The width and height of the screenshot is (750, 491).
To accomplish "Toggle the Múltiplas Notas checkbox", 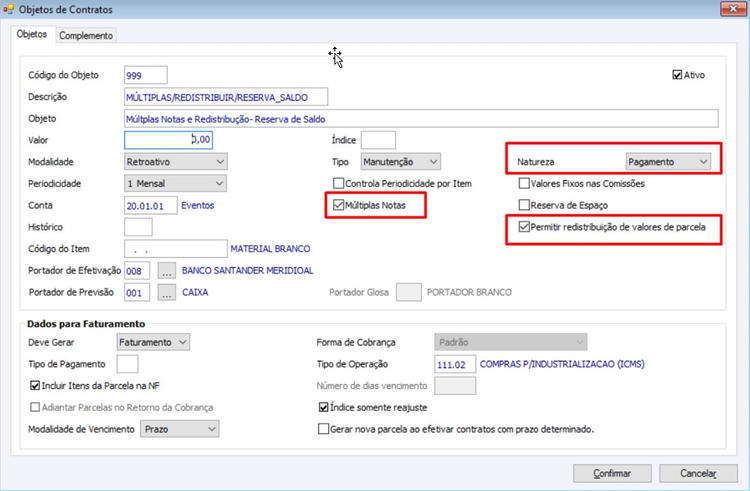I will point(339,205).
